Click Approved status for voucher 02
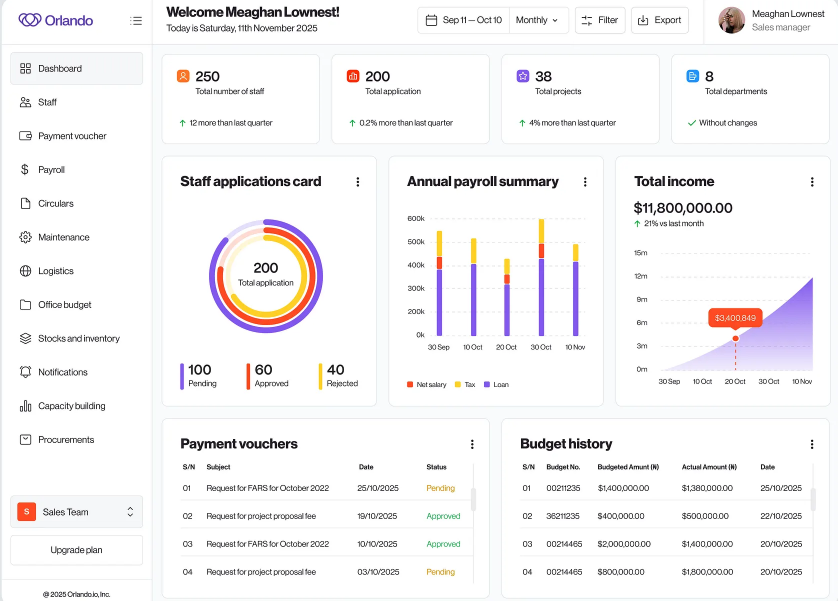The image size is (838, 601). [443, 516]
